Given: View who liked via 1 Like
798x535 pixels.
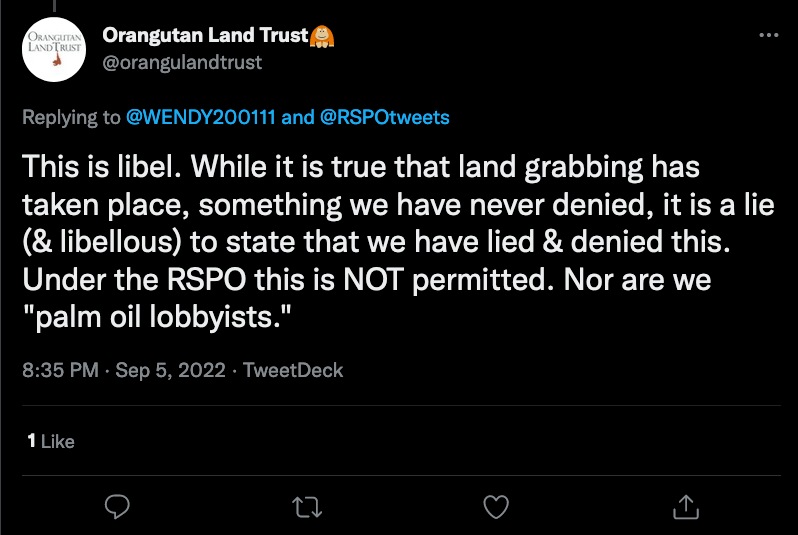Looking at the screenshot, I should (50, 440).
